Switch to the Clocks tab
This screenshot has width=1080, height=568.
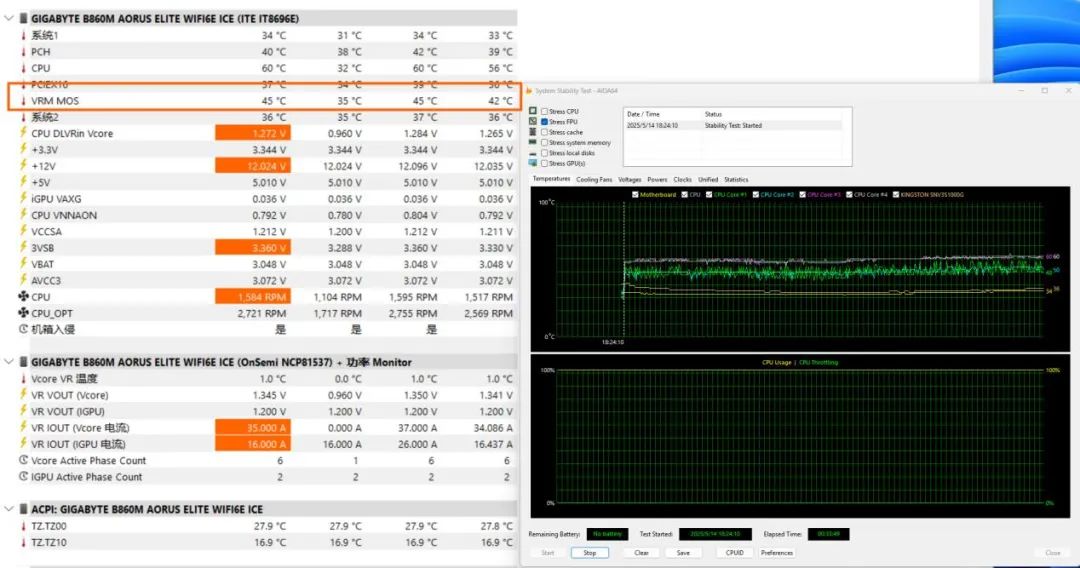[683, 180]
